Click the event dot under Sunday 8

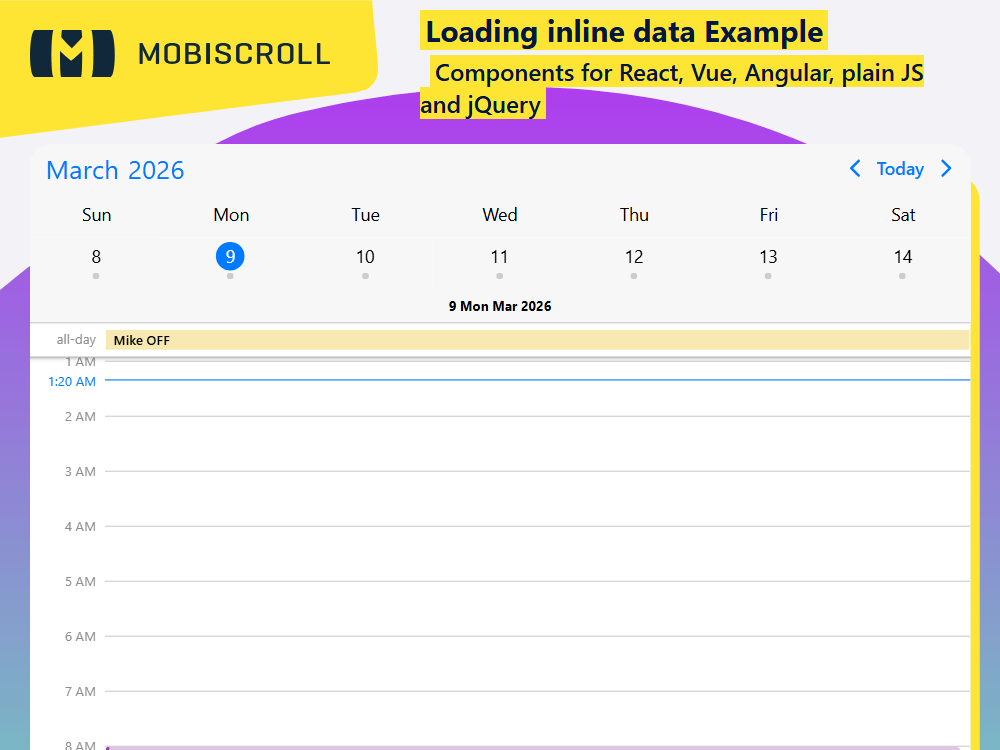click(x=96, y=275)
